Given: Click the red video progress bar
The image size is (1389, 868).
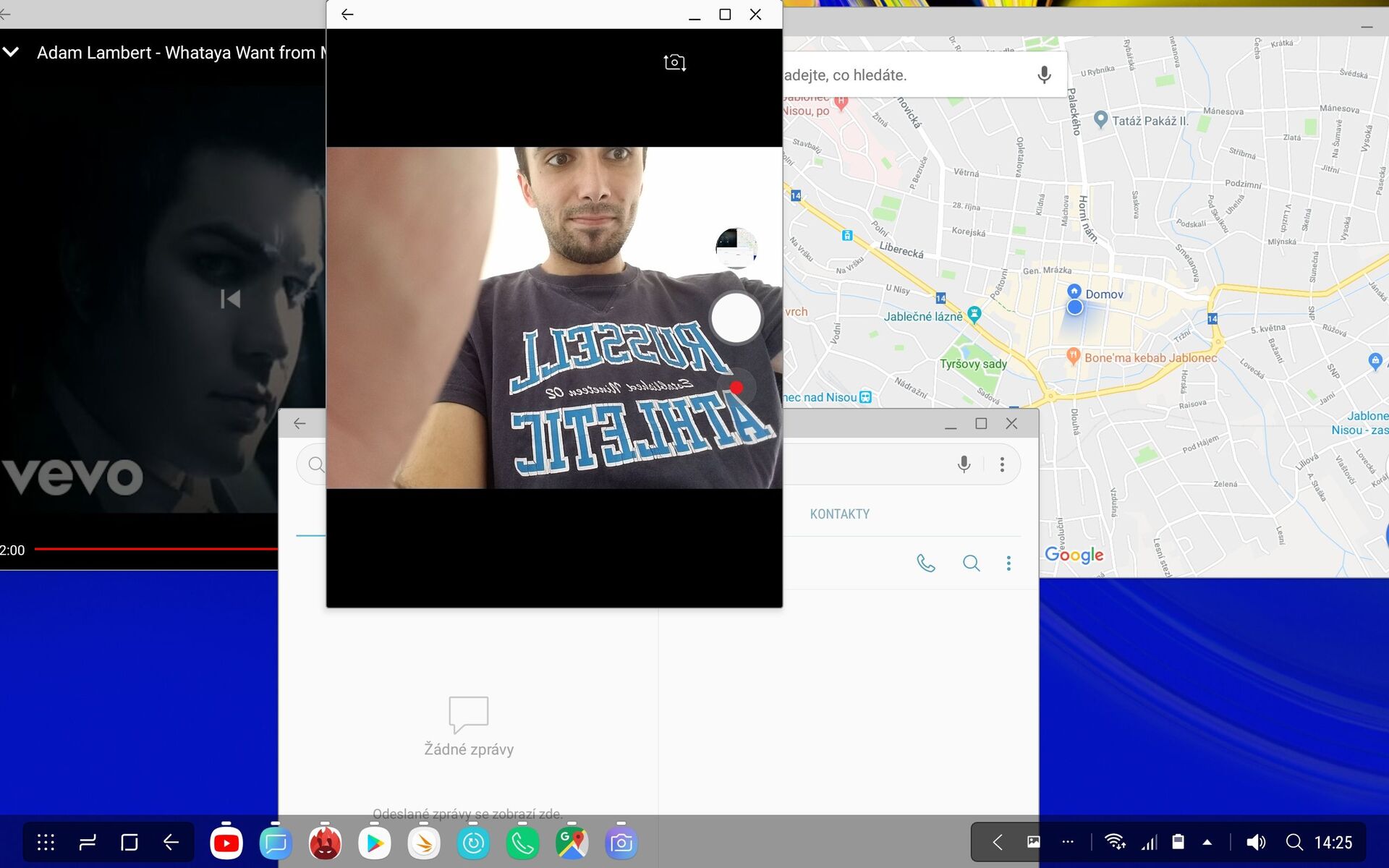Looking at the screenshot, I should 156,549.
